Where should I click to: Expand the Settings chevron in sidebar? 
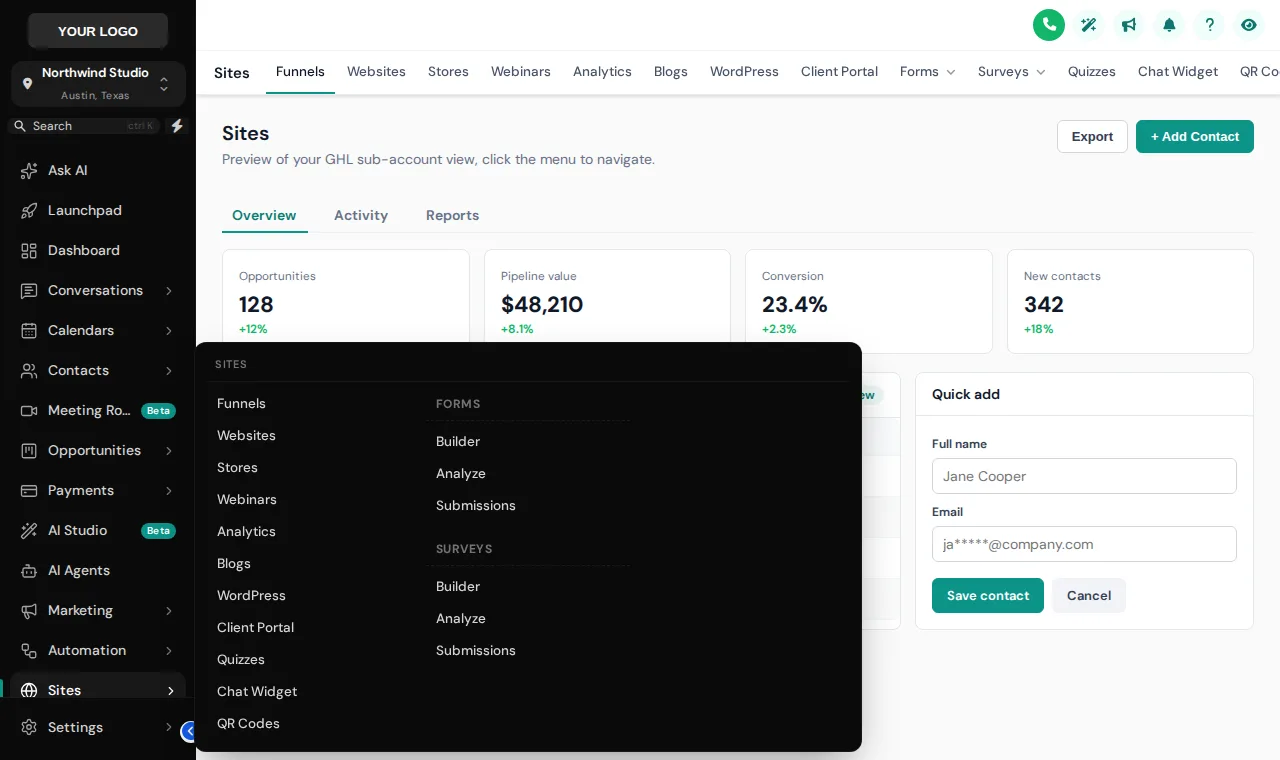(x=169, y=728)
